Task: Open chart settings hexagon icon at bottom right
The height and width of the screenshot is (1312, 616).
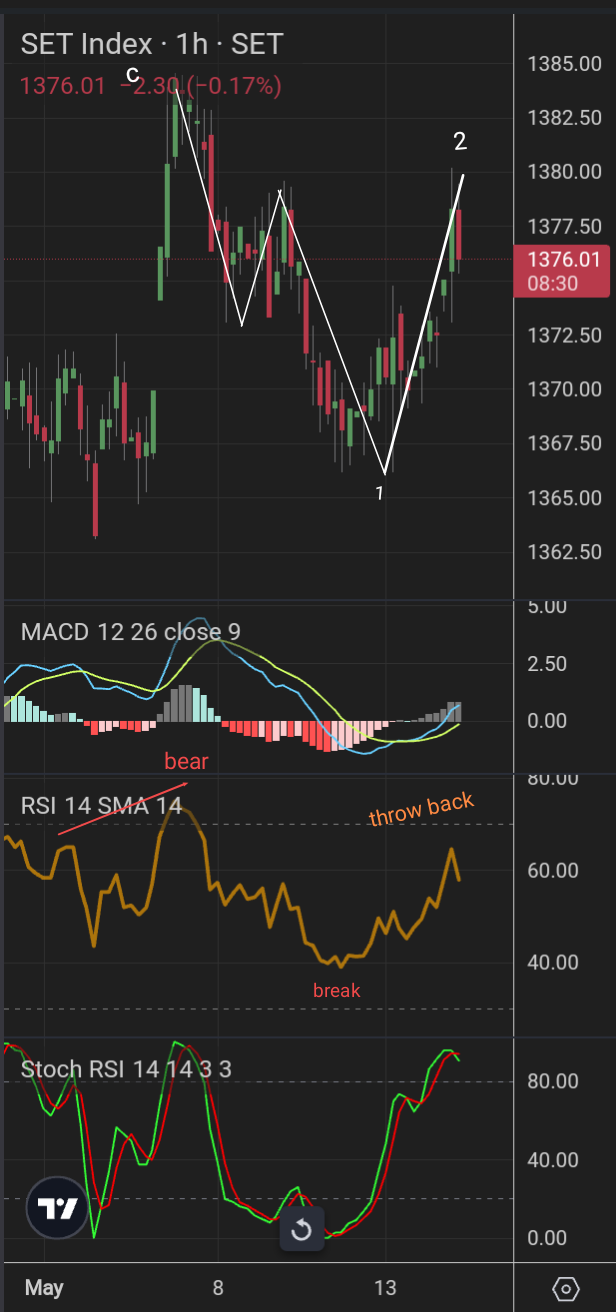Action: pos(565,1288)
